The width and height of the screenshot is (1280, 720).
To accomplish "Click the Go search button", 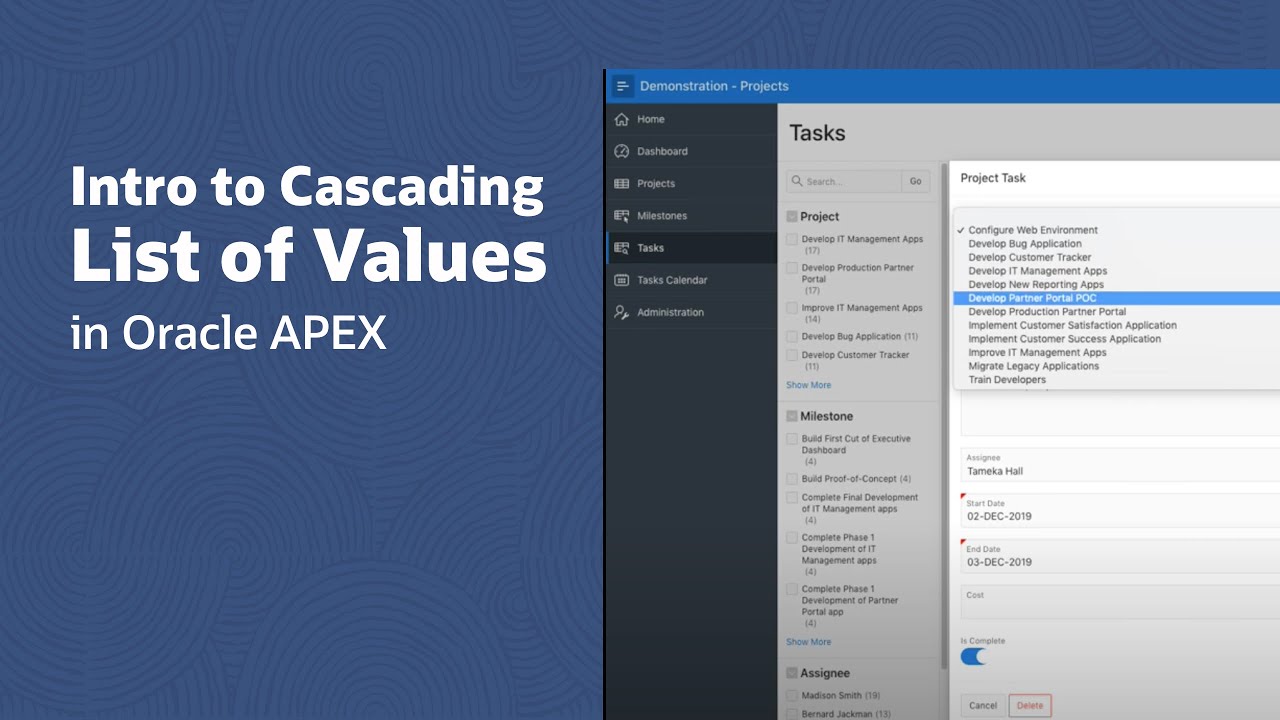I will click(x=915, y=182).
